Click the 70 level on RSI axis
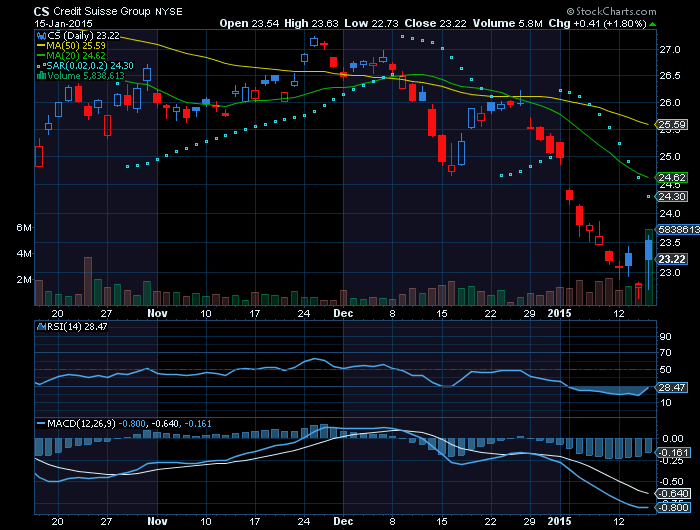Image resolution: width=700 pixels, height=530 pixels. pyautogui.click(x=665, y=353)
